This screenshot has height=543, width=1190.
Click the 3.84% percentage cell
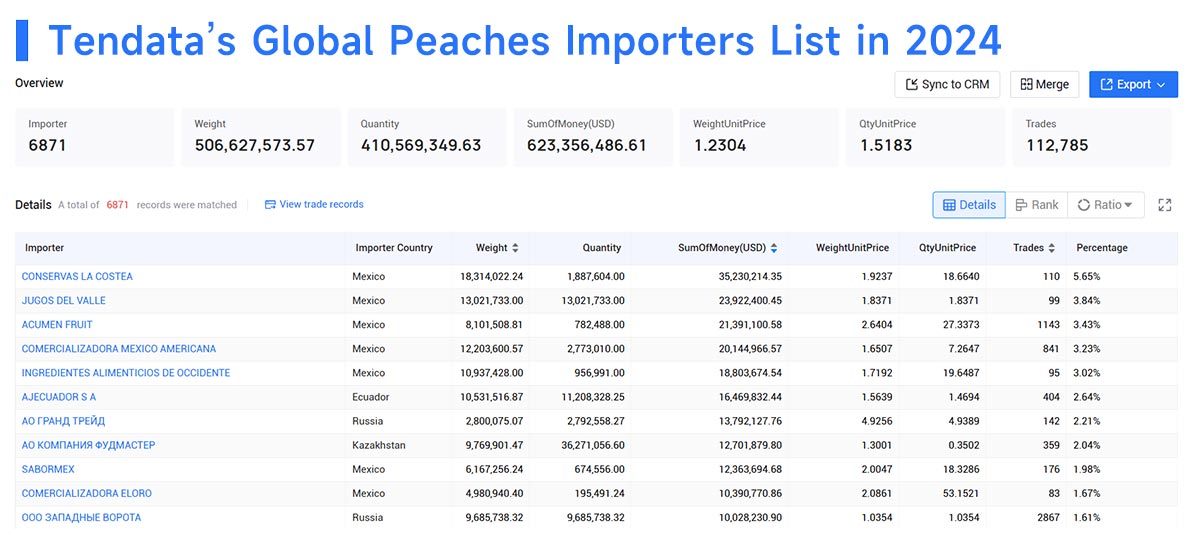1087,301
